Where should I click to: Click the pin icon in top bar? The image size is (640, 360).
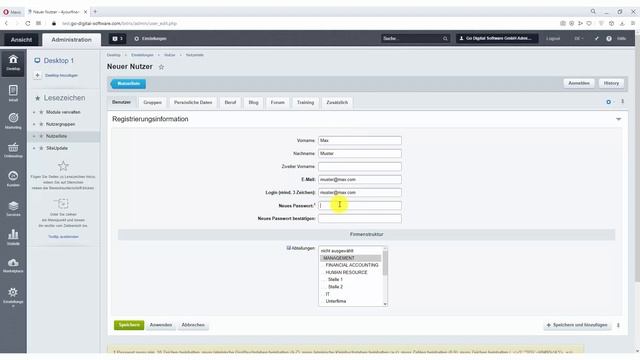[x=596, y=38]
